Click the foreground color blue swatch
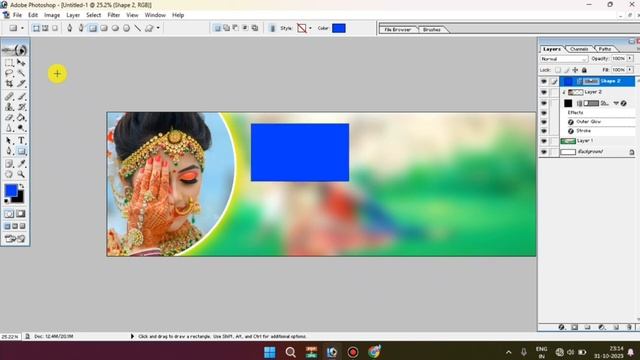This screenshot has width=640, height=360. point(11,190)
